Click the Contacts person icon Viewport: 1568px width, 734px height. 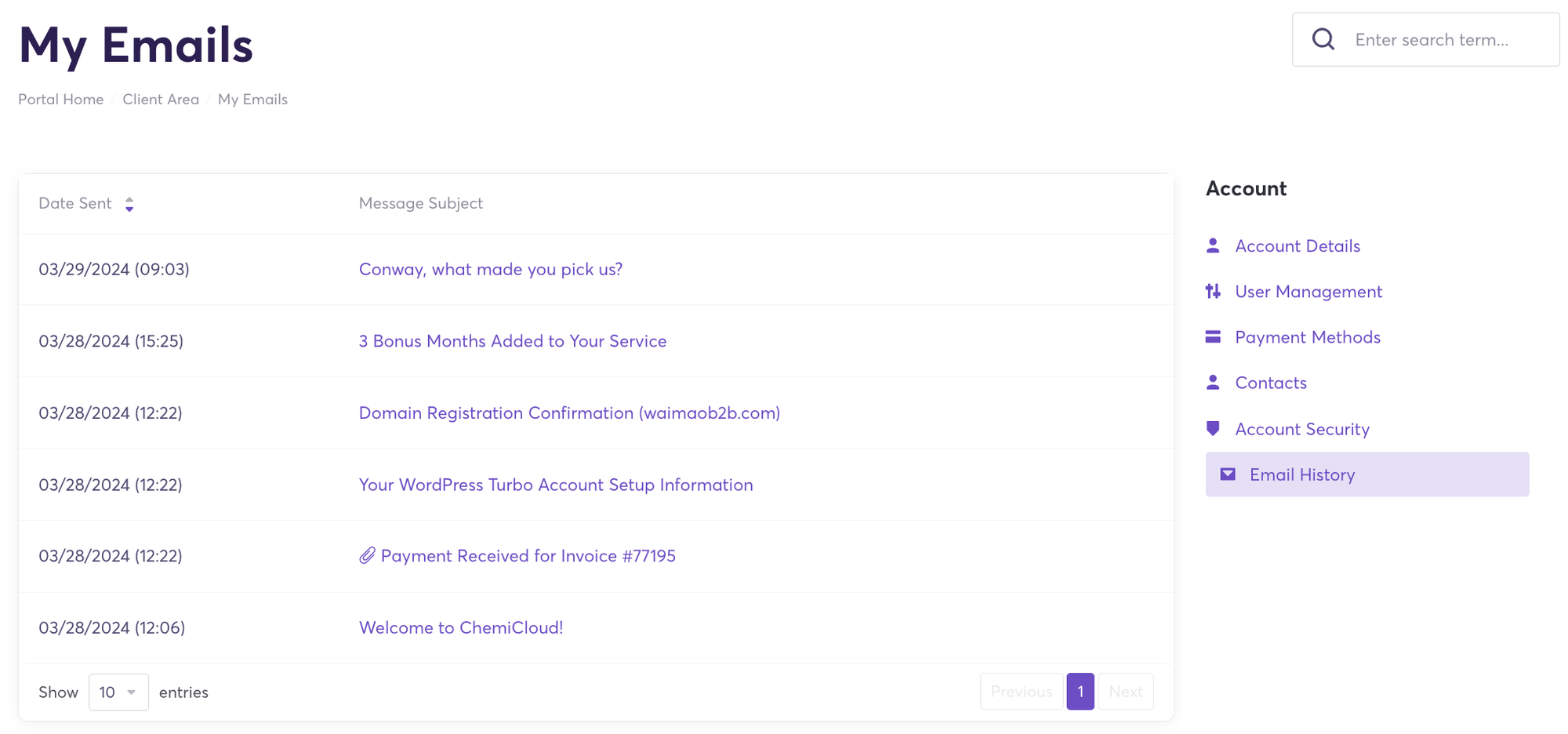(1213, 383)
